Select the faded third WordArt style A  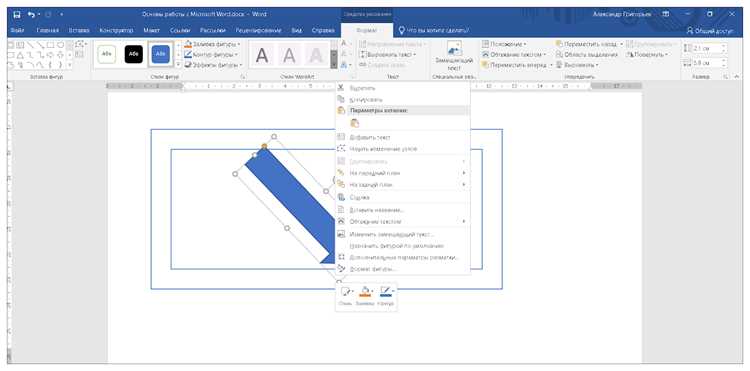pos(316,55)
